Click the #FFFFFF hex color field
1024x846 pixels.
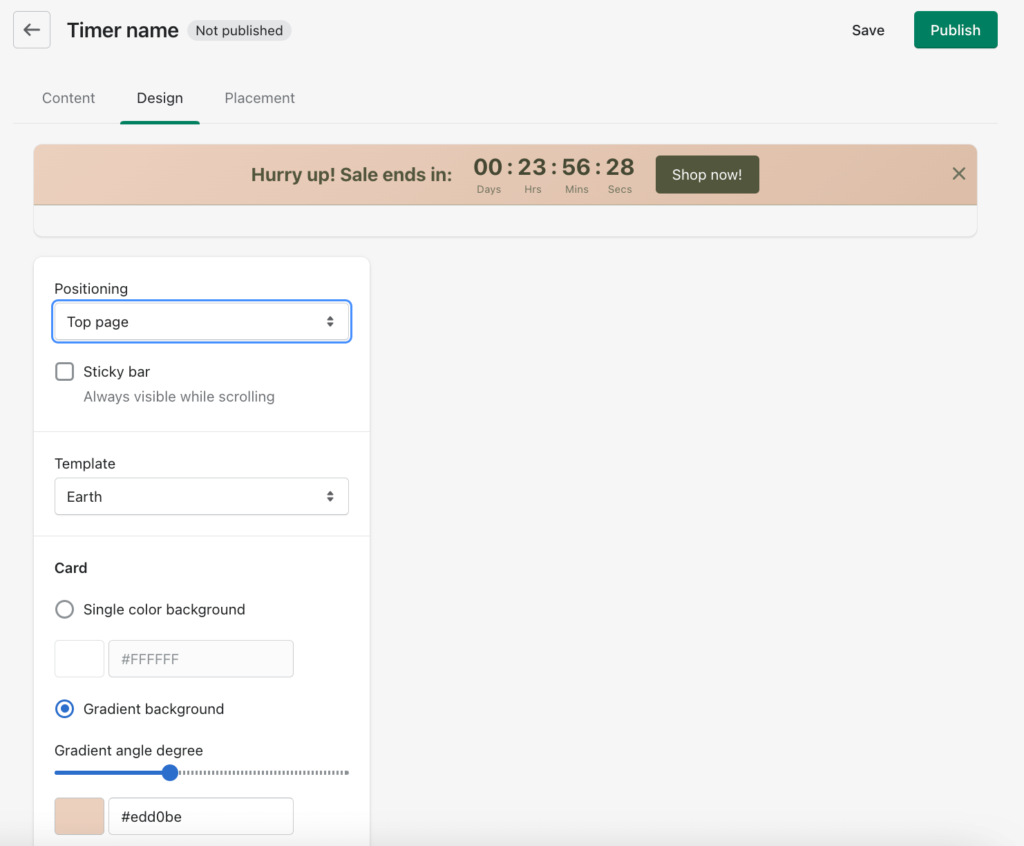200,659
